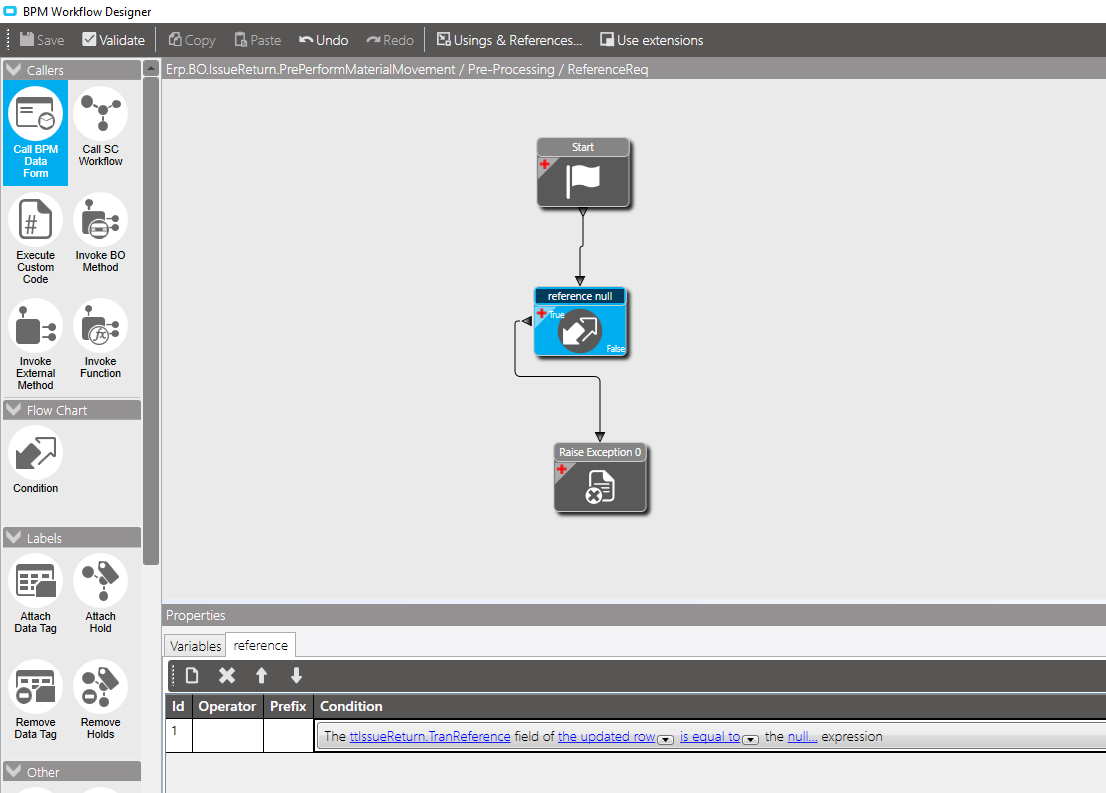Undo the last action
1106x793 pixels.
324,40
